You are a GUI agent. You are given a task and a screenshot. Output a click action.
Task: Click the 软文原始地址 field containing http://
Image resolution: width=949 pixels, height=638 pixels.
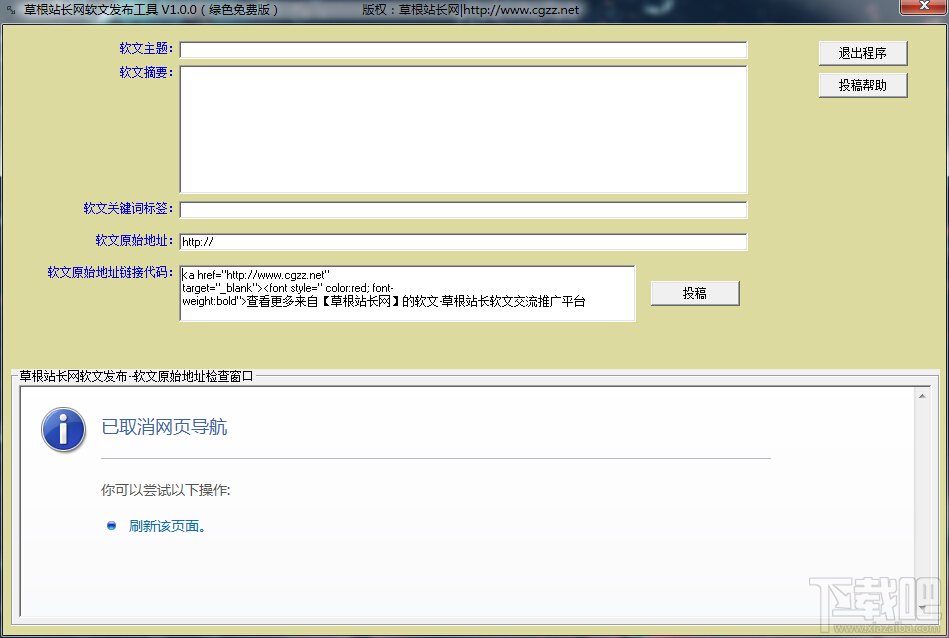click(464, 242)
